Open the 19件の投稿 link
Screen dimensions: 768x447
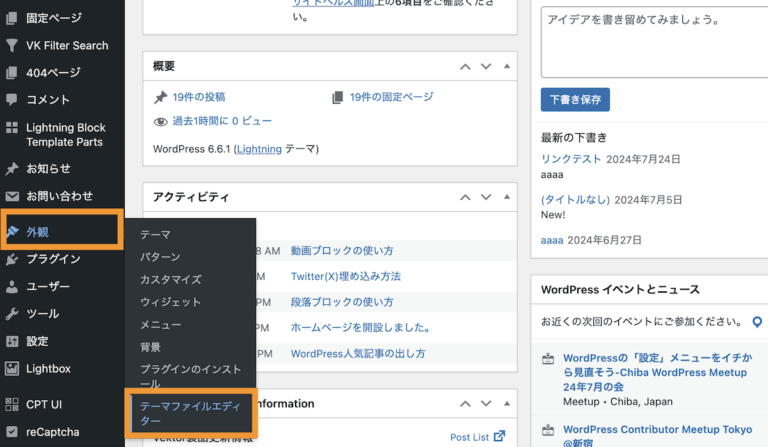[x=198, y=97]
